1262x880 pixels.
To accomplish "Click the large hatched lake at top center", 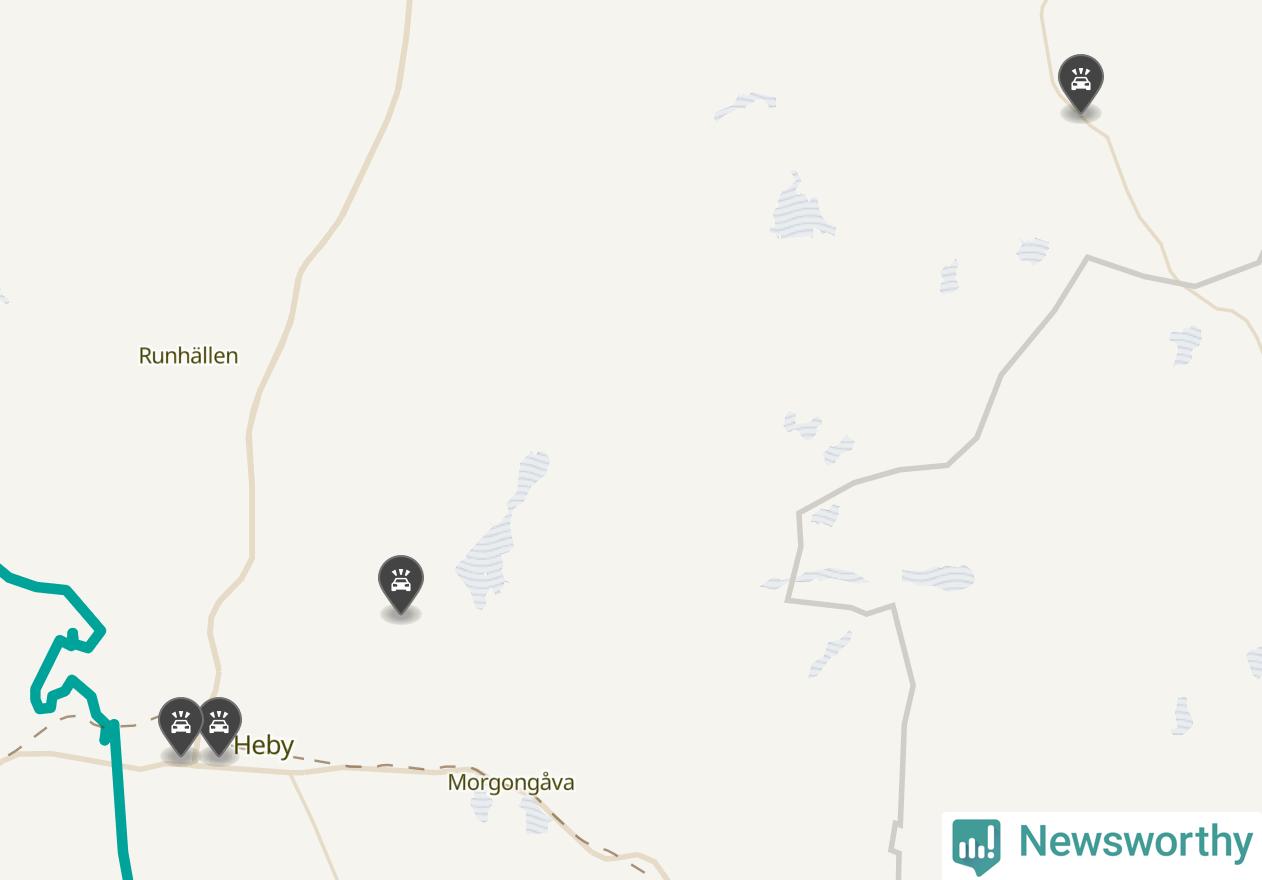I will click(x=800, y=210).
